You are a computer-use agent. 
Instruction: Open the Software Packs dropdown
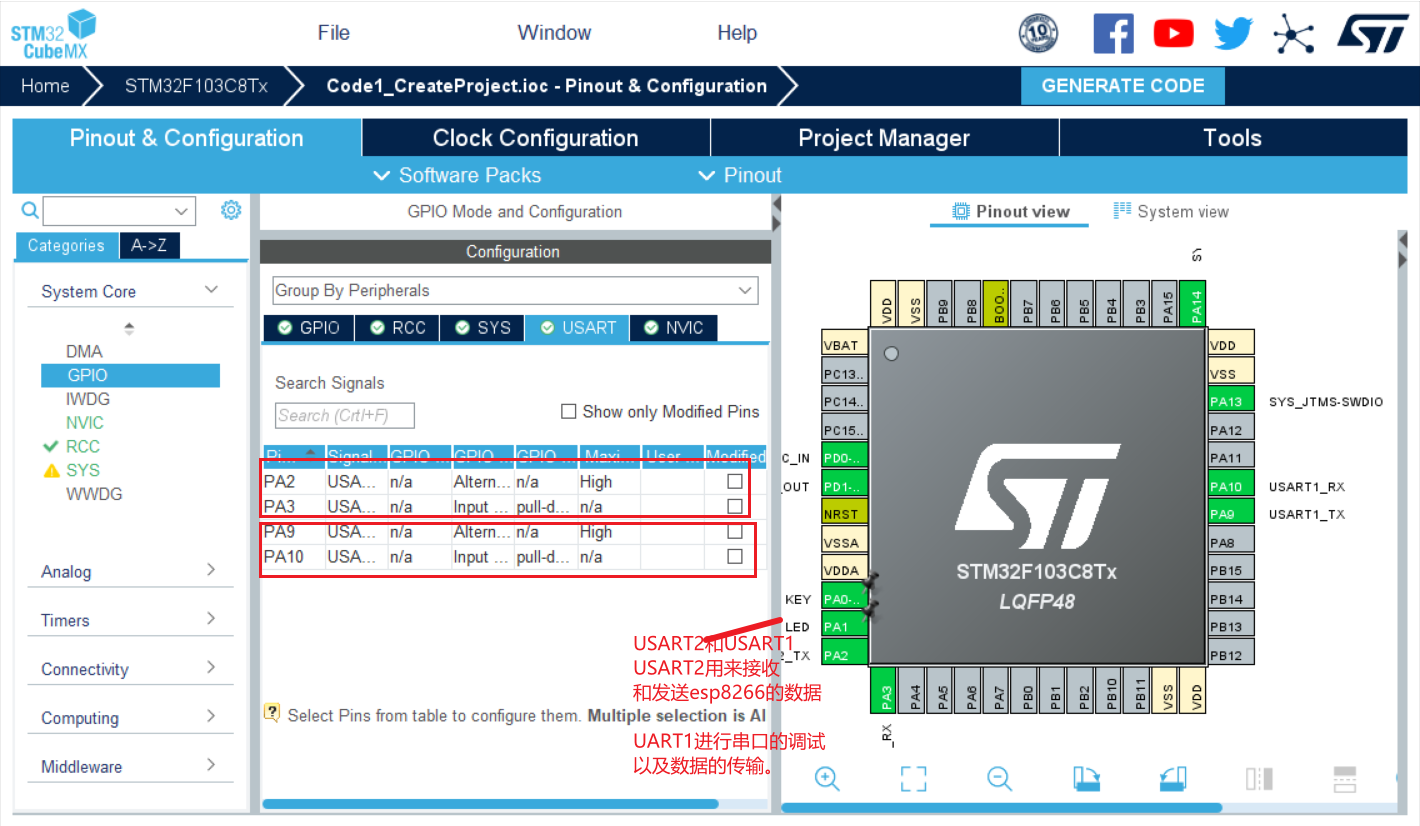(457, 175)
